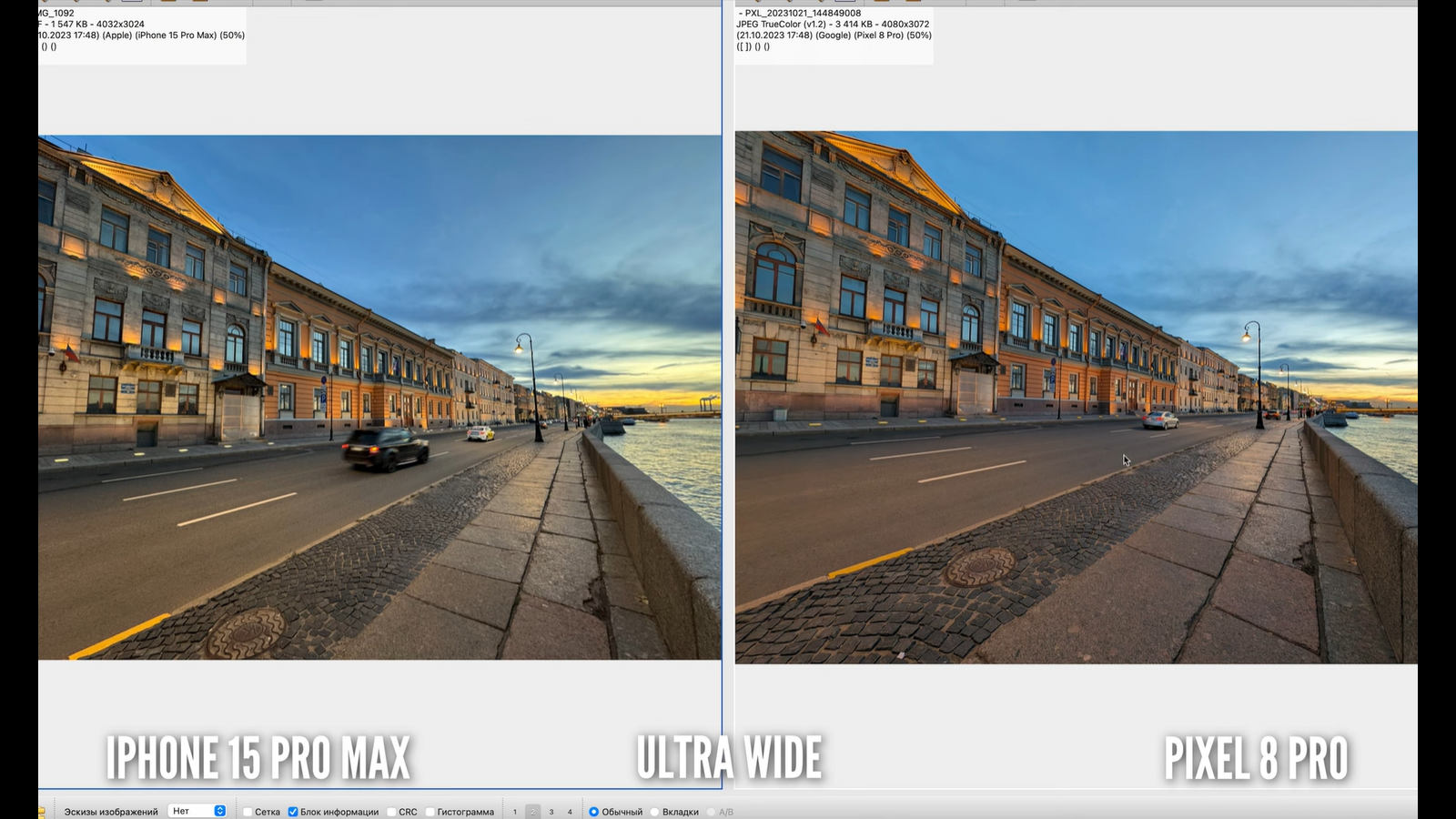Screen dimensions: 1456x819
Task: Uncheck the Блок информации checkbox
Action: [293, 812]
